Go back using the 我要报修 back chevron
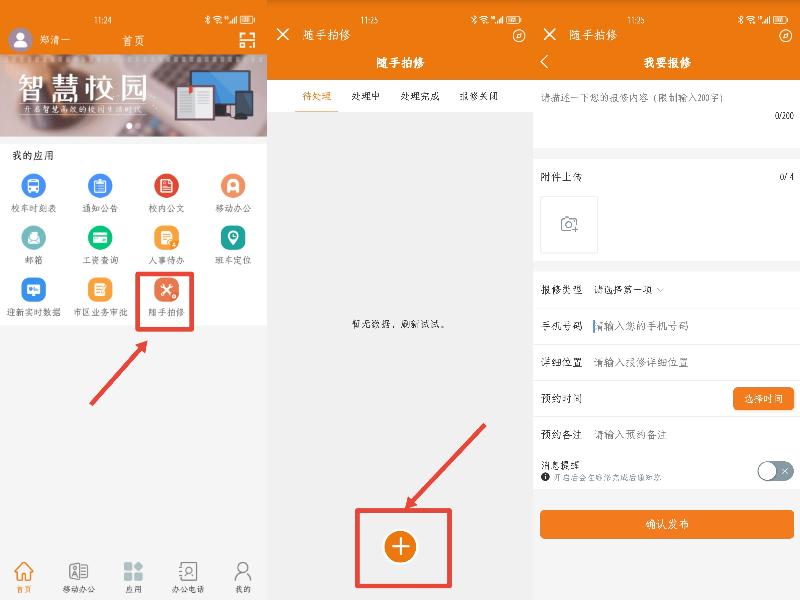This screenshot has height=600, width=800. 545,62
